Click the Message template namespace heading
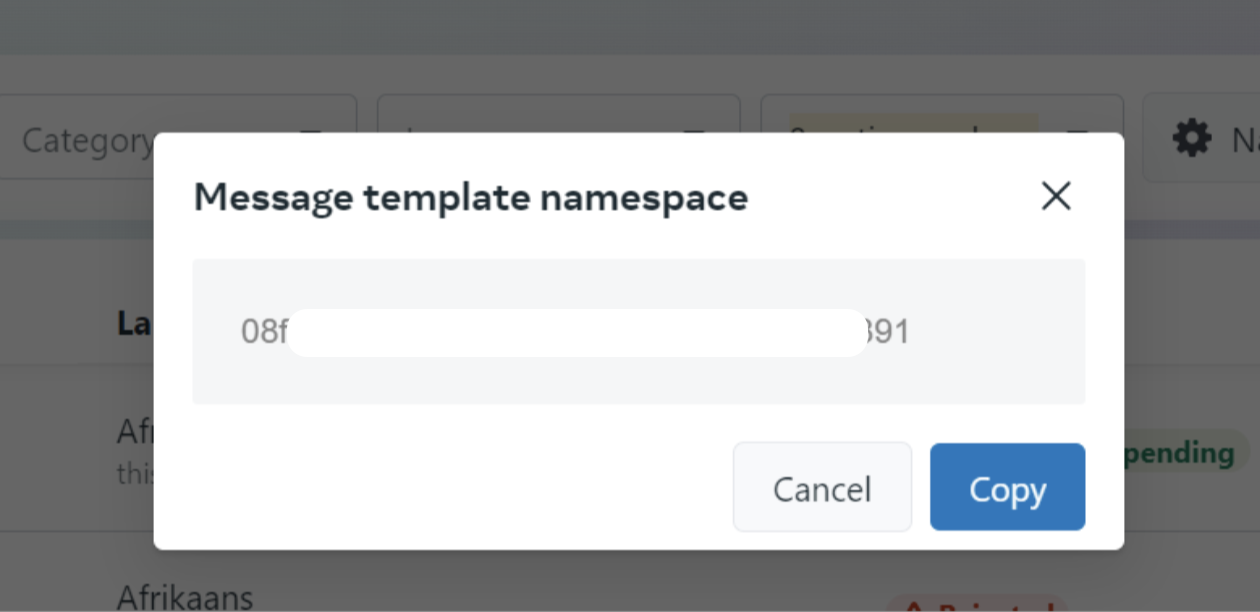1260x612 pixels. pyautogui.click(x=471, y=197)
